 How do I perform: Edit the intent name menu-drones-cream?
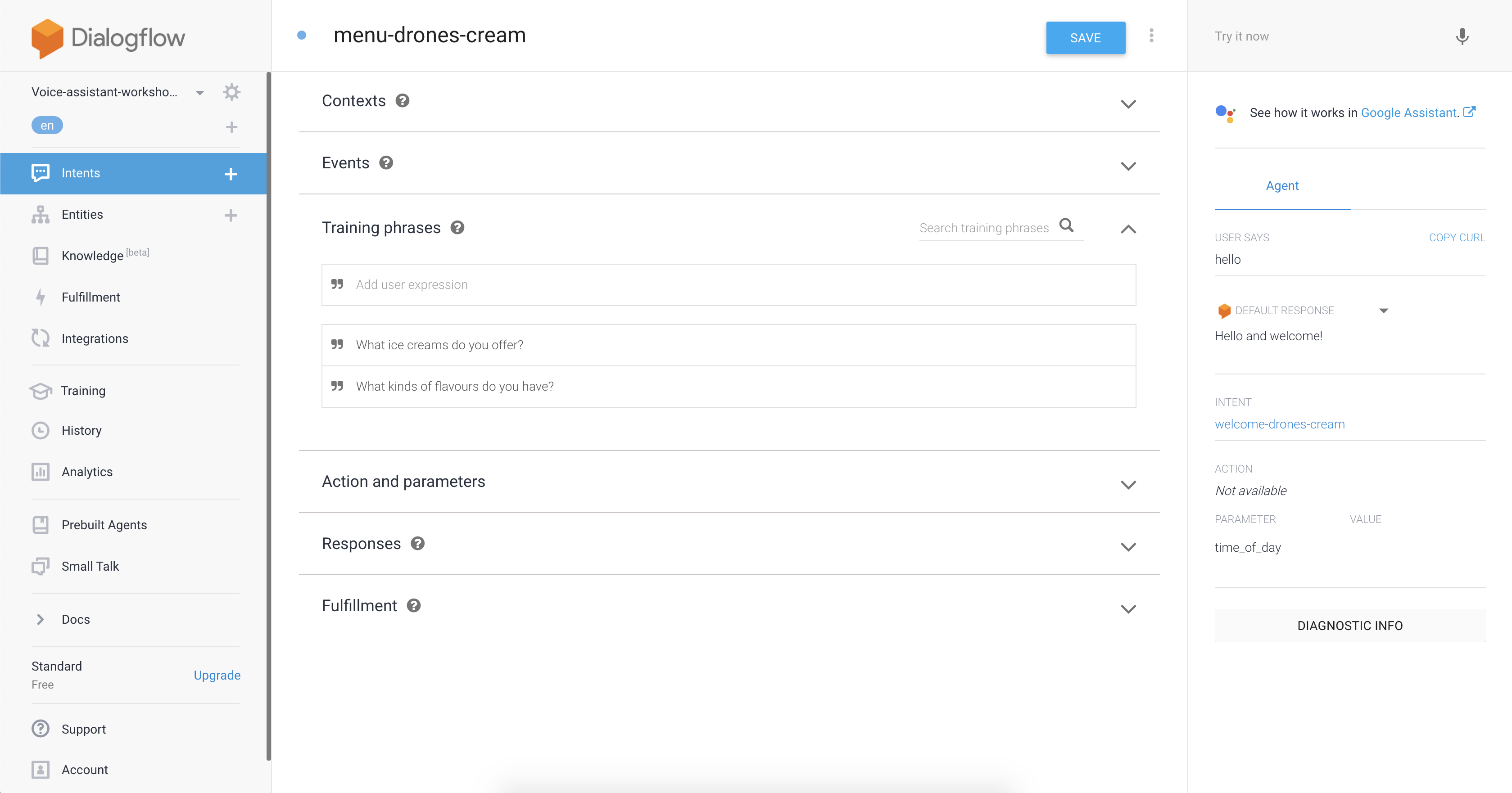[429, 35]
